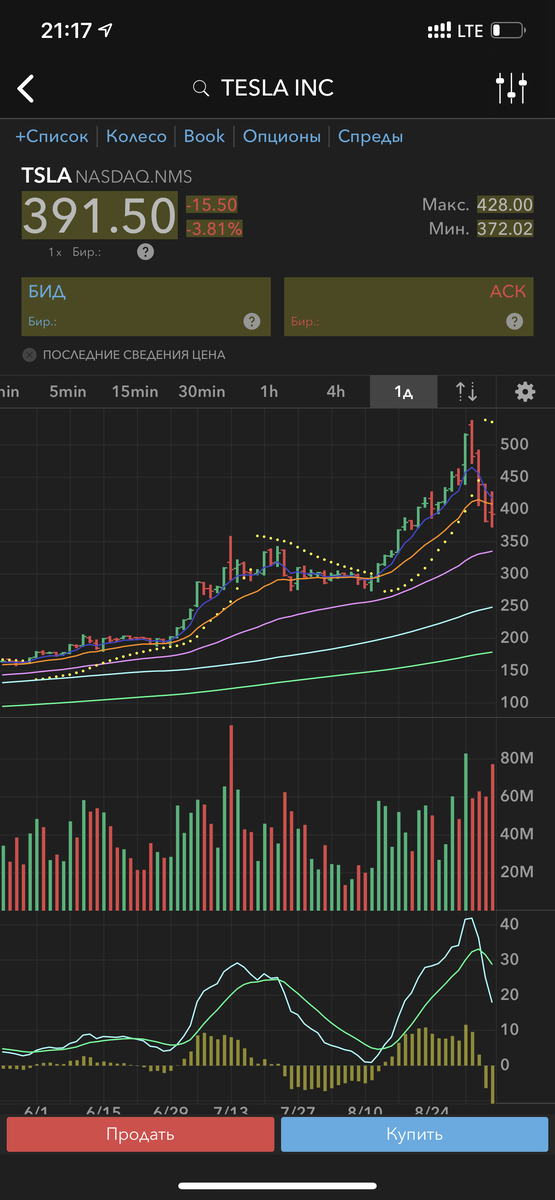Dismiss the ПОСЛЕДНИЕ СВЕДЕНИЯ ЦЕНА x icon
This screenshot has height=1200, width=555.
coord(29,355)
